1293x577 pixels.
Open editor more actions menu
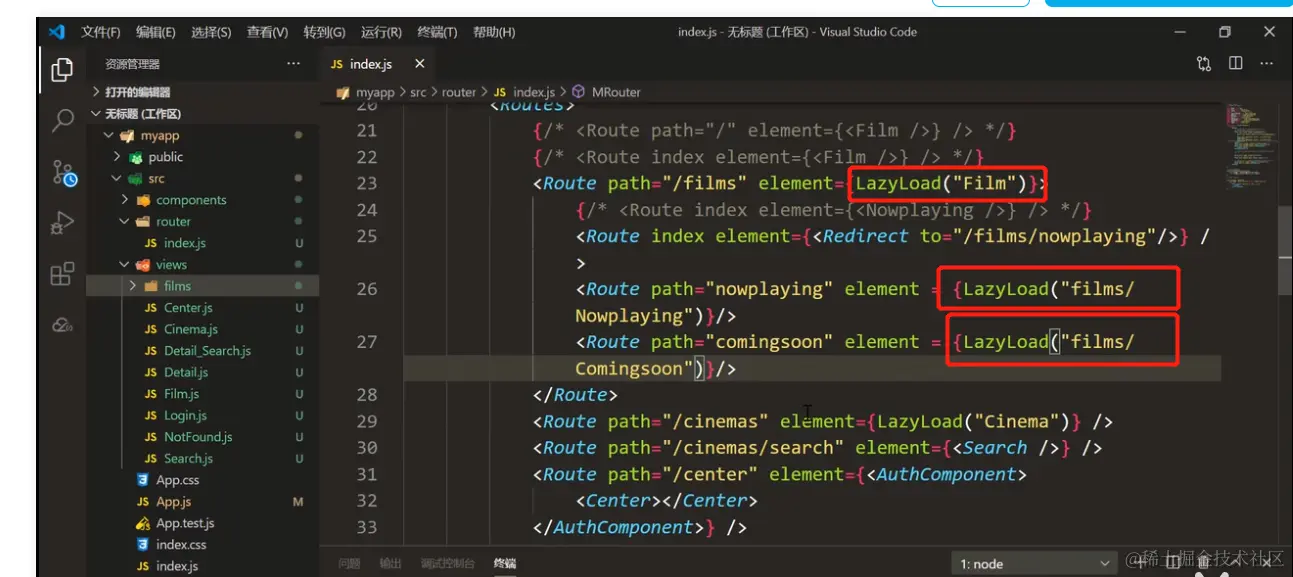[x=1269, y=64]
